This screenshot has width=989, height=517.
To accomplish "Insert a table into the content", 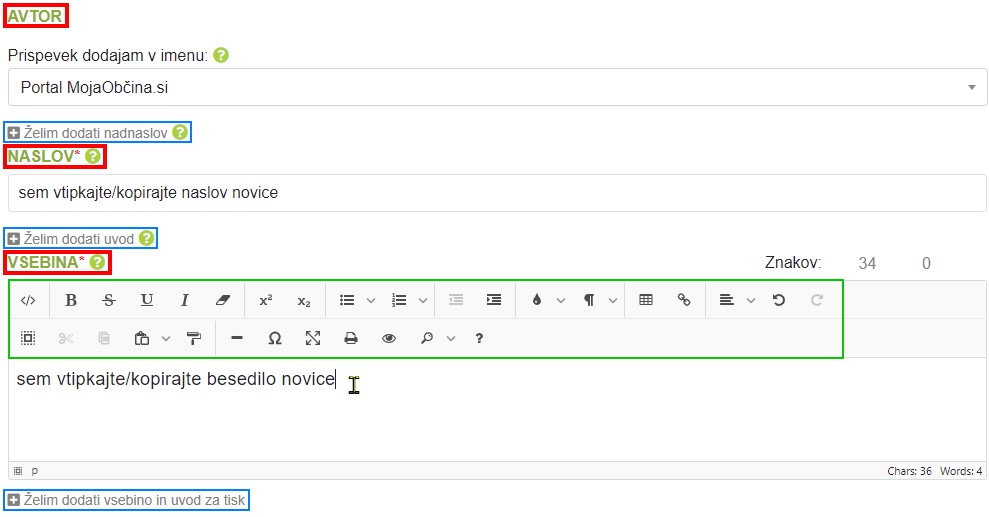I will pyautogui.click(x=646, y=300).
